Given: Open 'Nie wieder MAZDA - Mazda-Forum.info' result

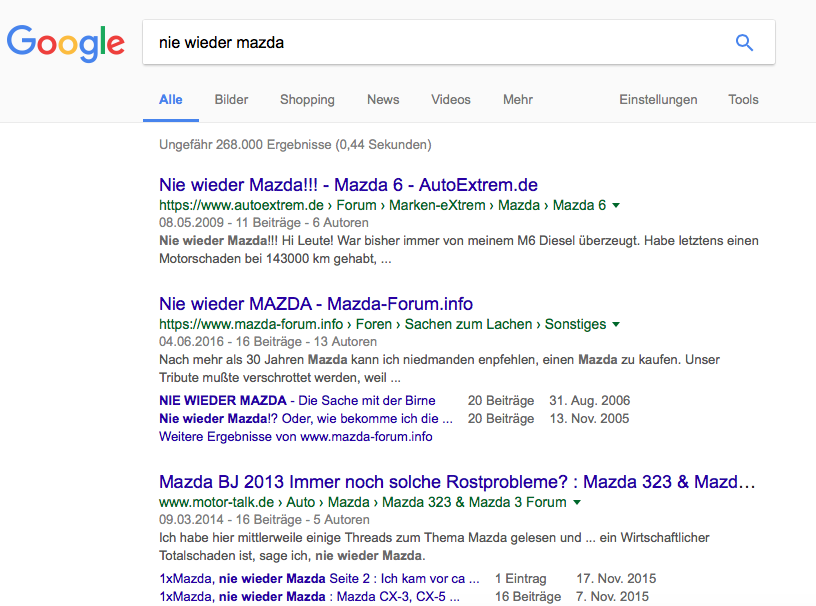Looking at the screenshot, I should click(316, 304).
